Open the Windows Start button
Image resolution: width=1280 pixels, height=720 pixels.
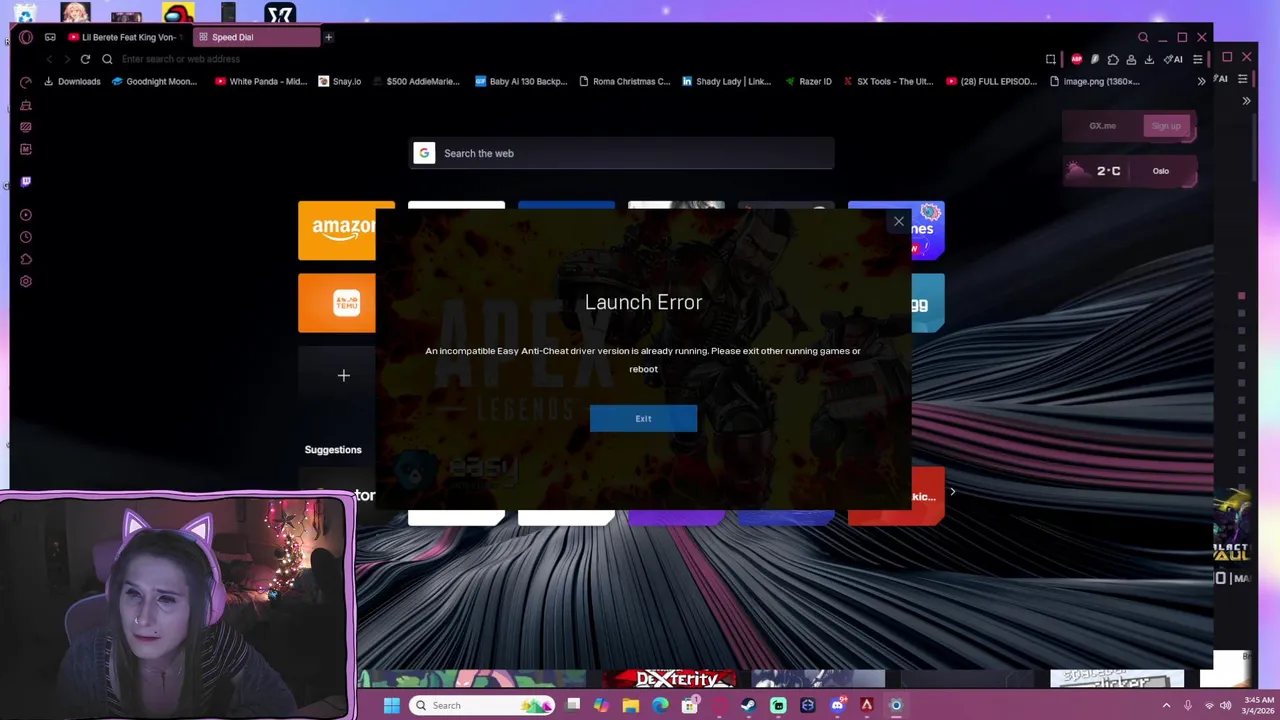coord(392,705)
